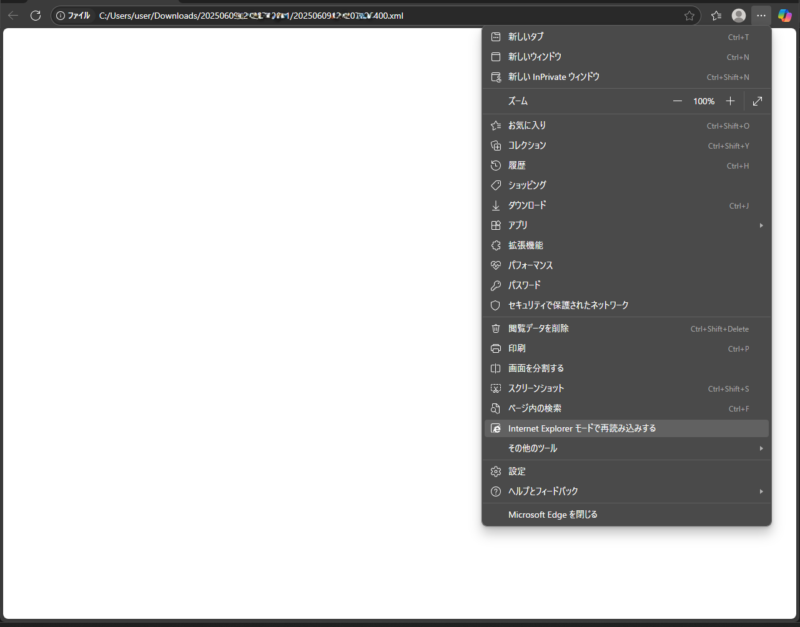The height and width of the screenshot is (627, 800).
Task: Click the address bar file path
Action: [x=251, y=16]
